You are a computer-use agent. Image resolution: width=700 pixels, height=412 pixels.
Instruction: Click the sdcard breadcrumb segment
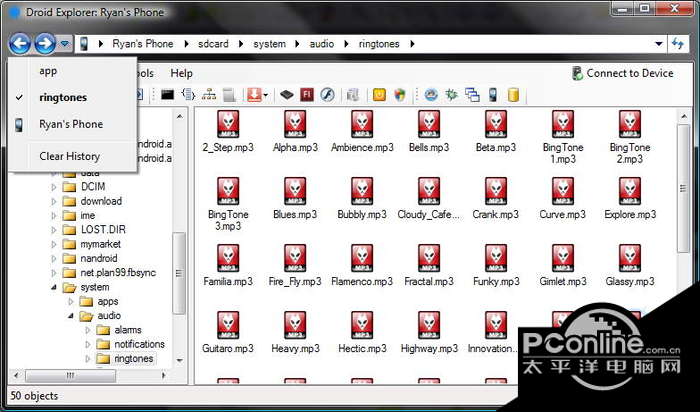(213, 44)
